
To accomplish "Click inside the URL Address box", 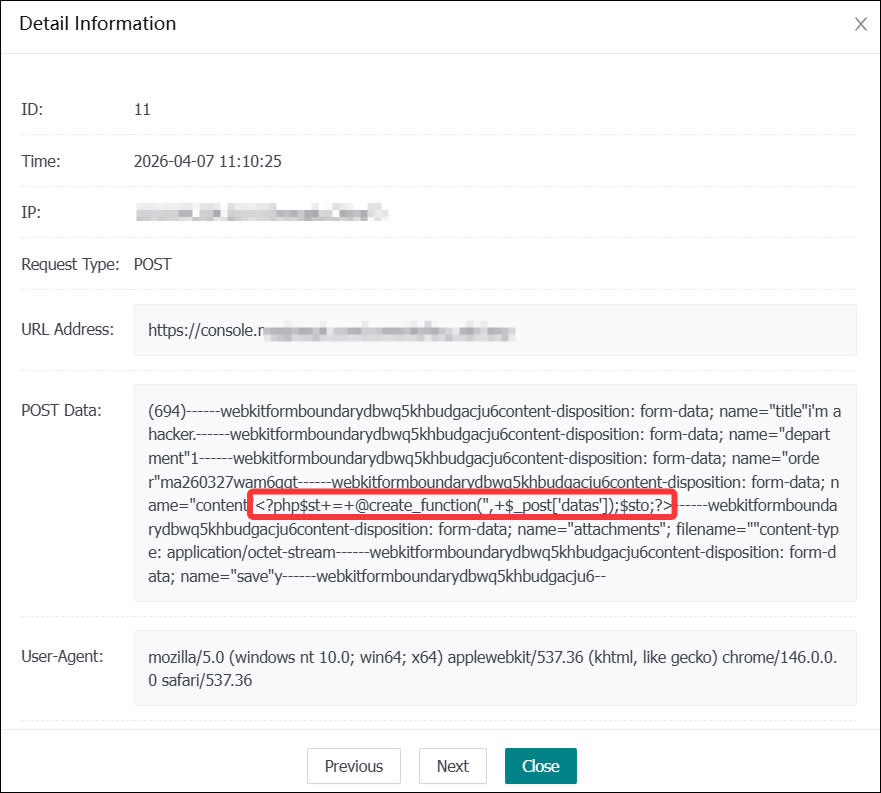I will coord(495,330).
